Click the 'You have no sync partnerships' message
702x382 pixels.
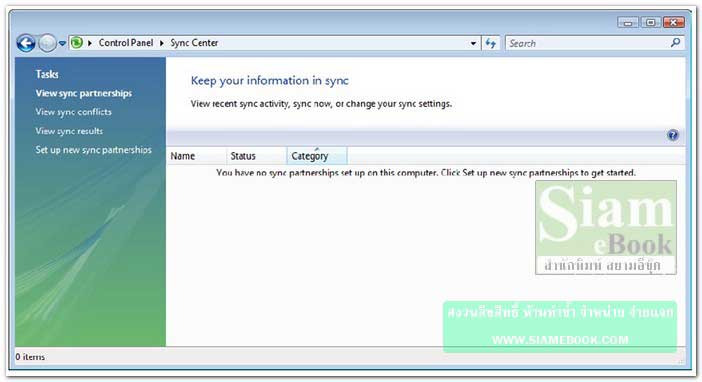(425, 173)
